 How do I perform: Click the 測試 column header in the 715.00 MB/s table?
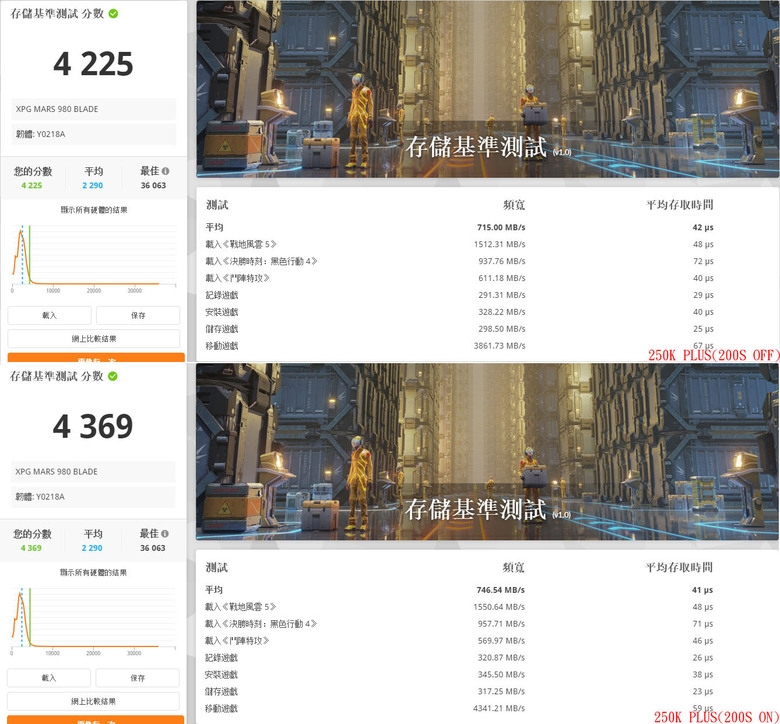point(217,205)
